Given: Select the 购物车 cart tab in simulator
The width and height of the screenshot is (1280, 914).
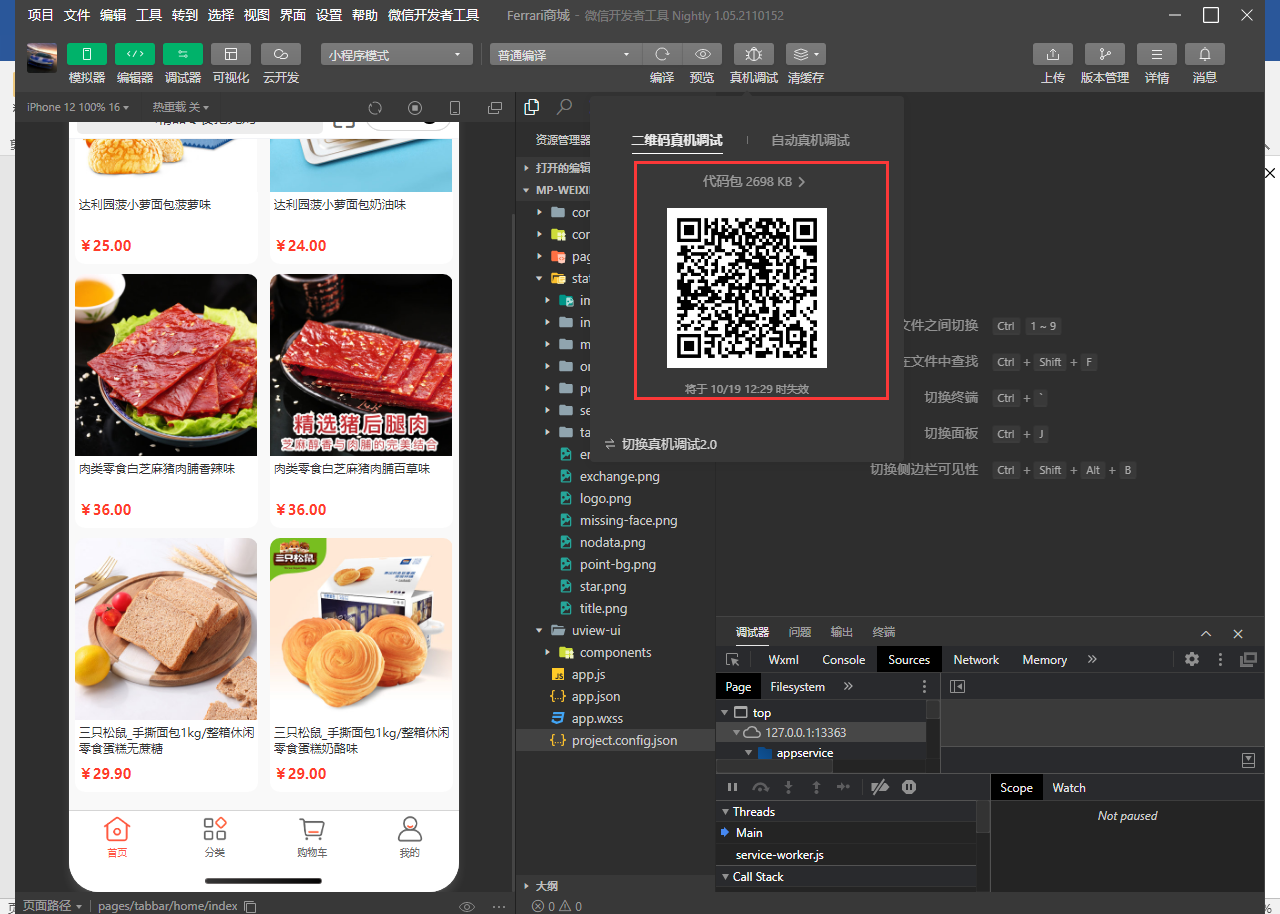Looking at the screenshot, I should (x=312, y=838).
